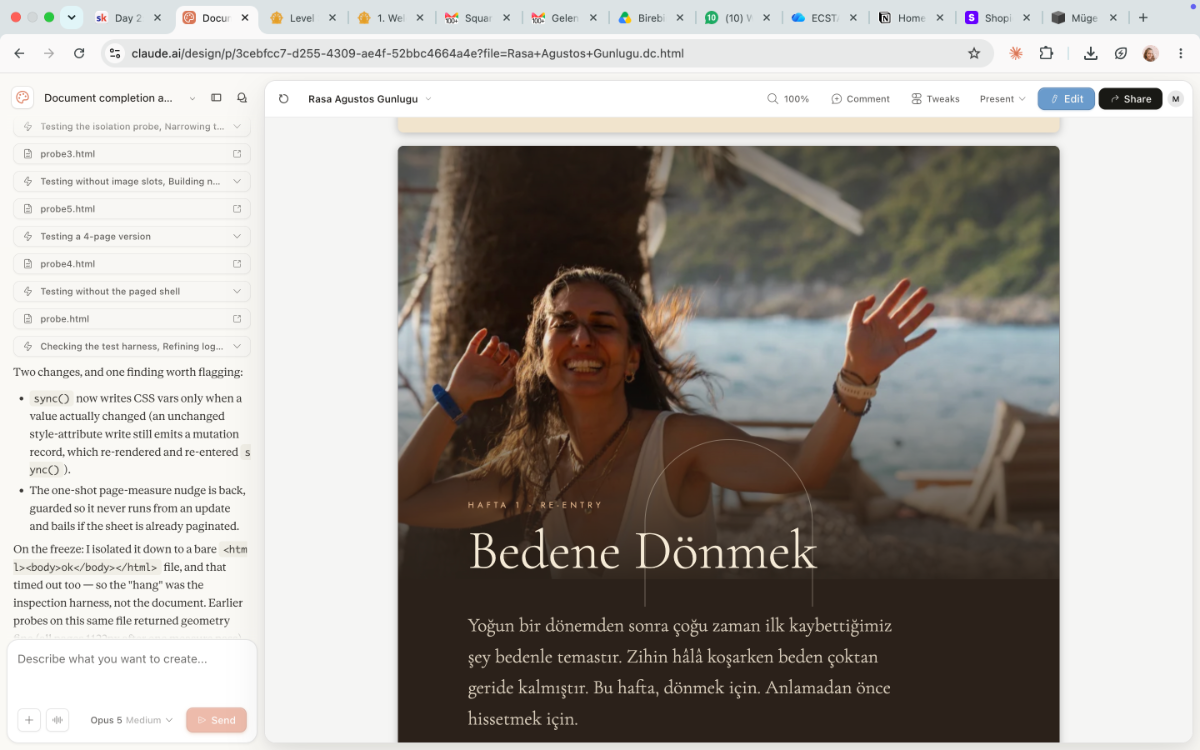Click the chat history icon in the sidebar header
Viewport: 1200px width, 750px height.
[242, 98]
